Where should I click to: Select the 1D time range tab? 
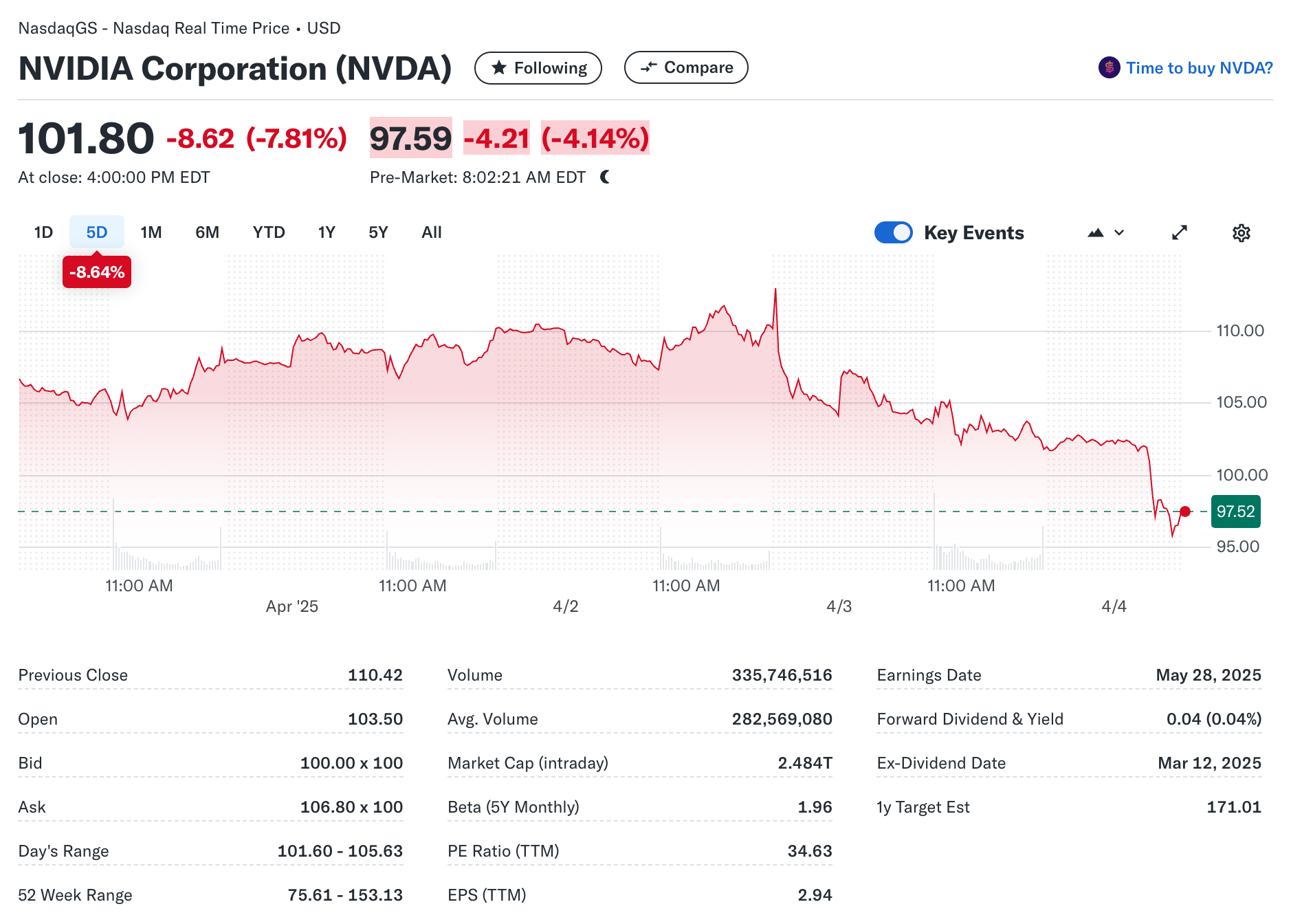(x=43, y=232)
